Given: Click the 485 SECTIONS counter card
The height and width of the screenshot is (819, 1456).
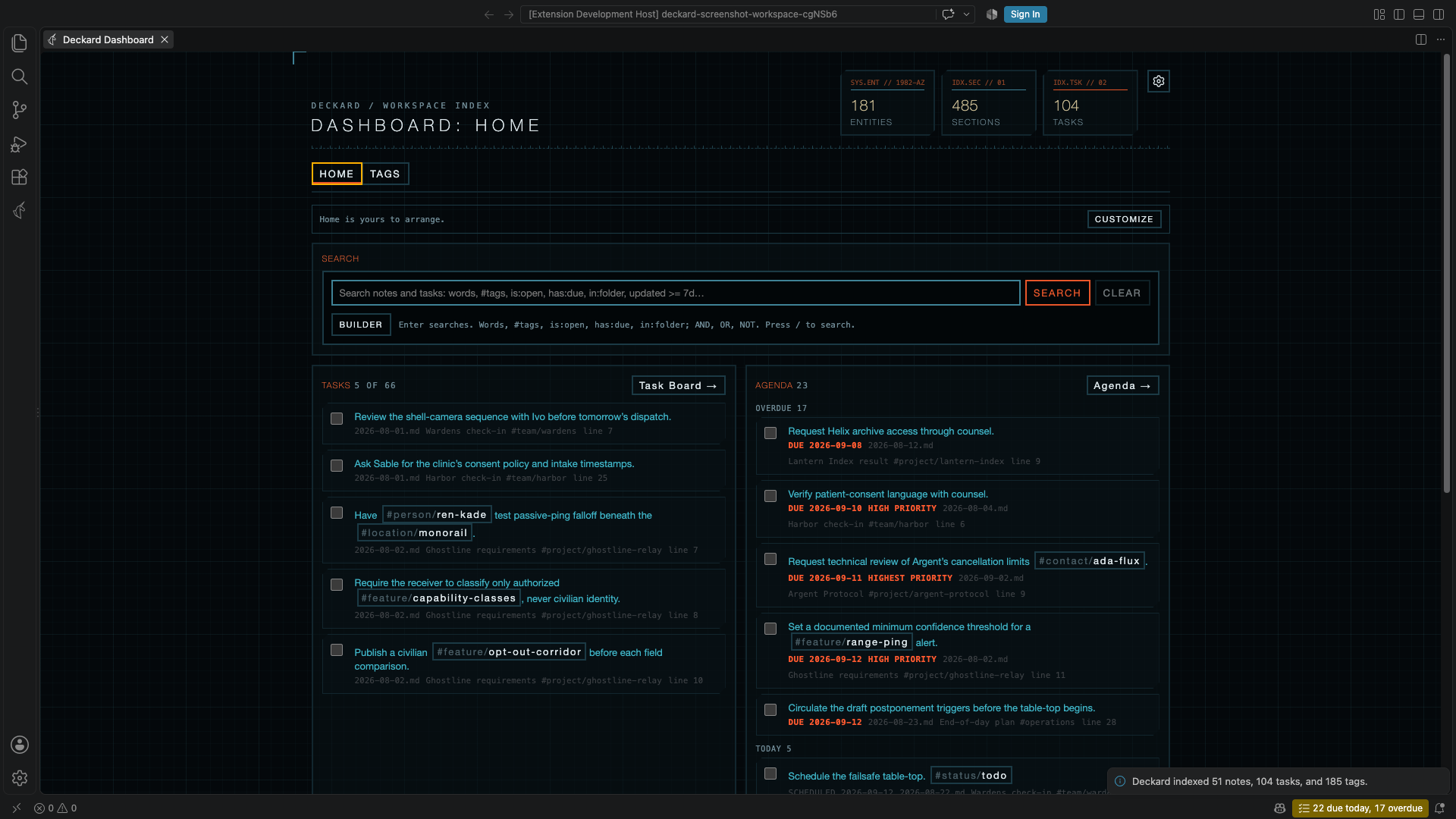Looking at the screenshot, I should pyautogui.click(x=988, y=103).
